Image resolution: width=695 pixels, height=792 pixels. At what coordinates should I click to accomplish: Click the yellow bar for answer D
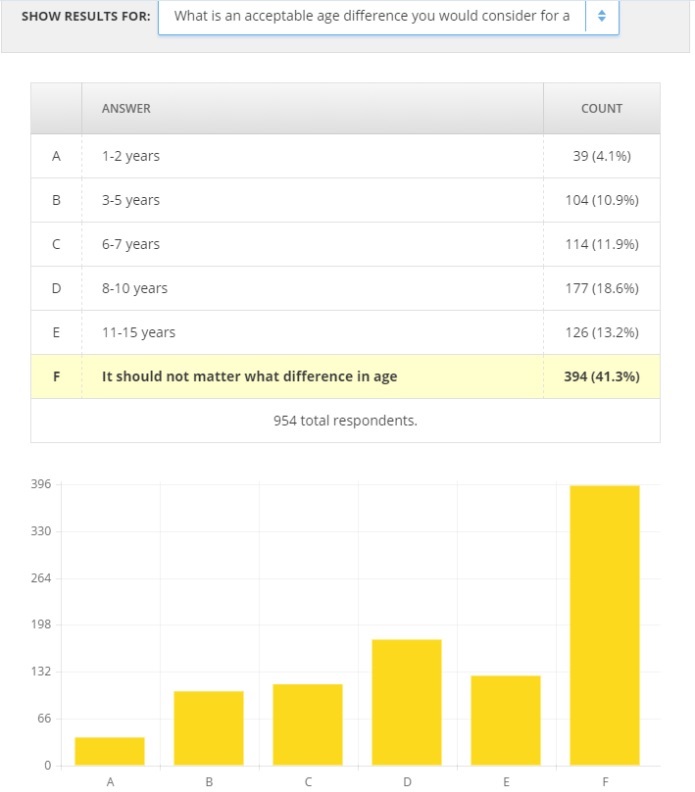[407, 702]
